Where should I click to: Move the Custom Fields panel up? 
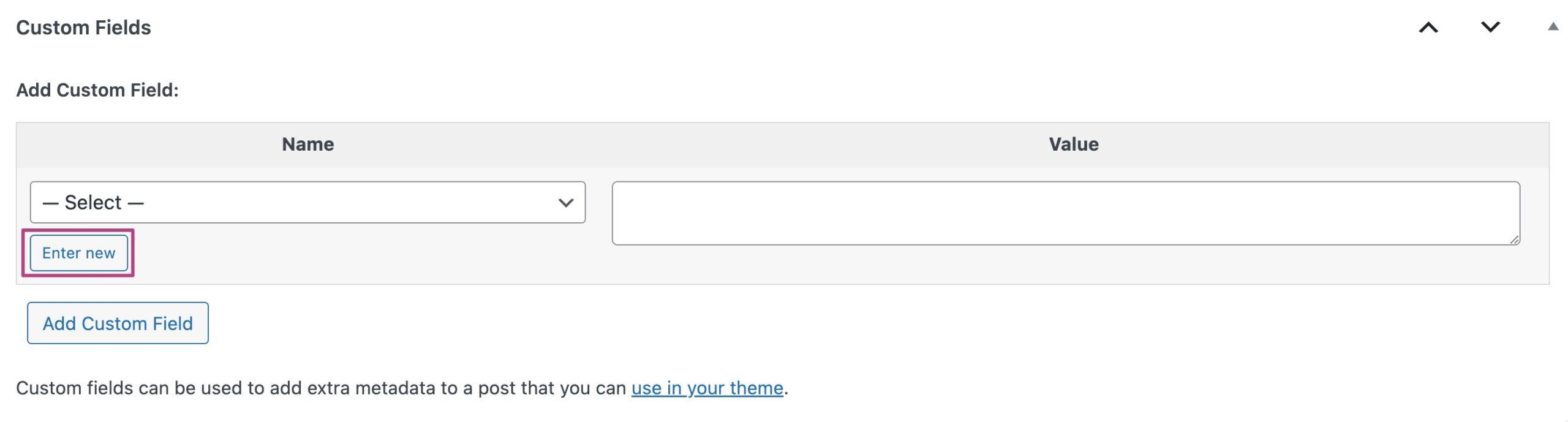coord(1428,28)
